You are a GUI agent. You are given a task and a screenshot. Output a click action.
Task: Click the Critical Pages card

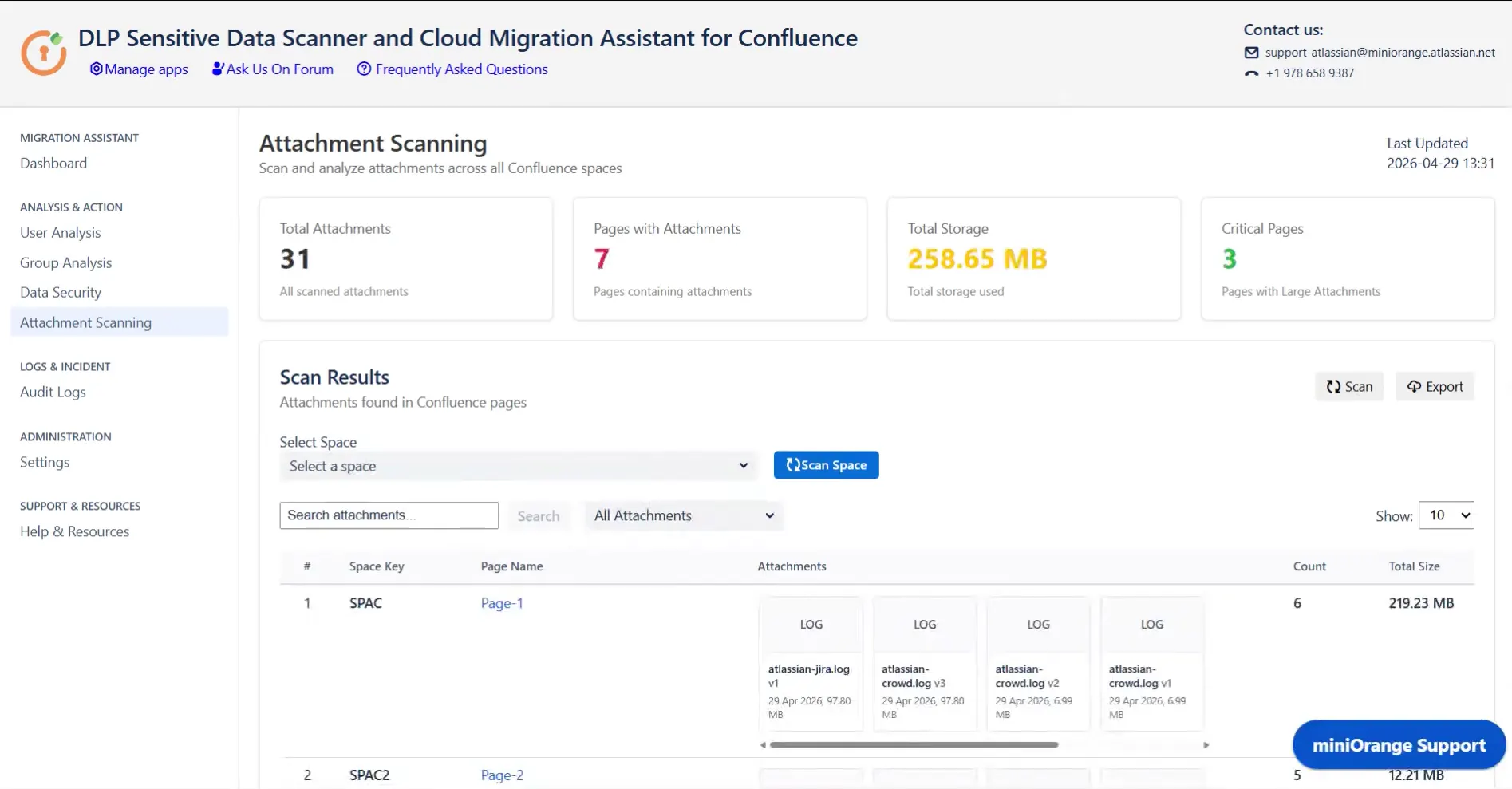click(1348, 259)
